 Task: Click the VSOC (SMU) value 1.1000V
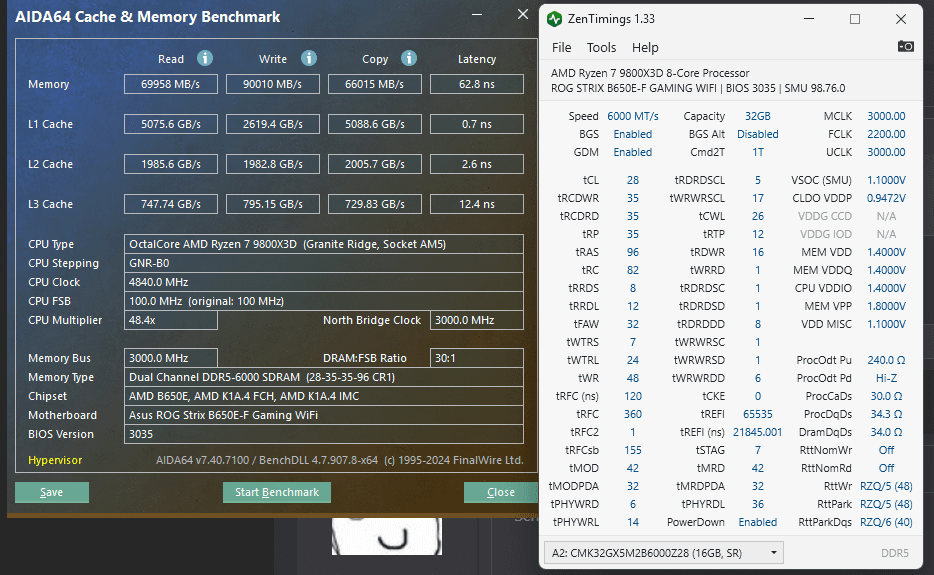tap(886, 180)
